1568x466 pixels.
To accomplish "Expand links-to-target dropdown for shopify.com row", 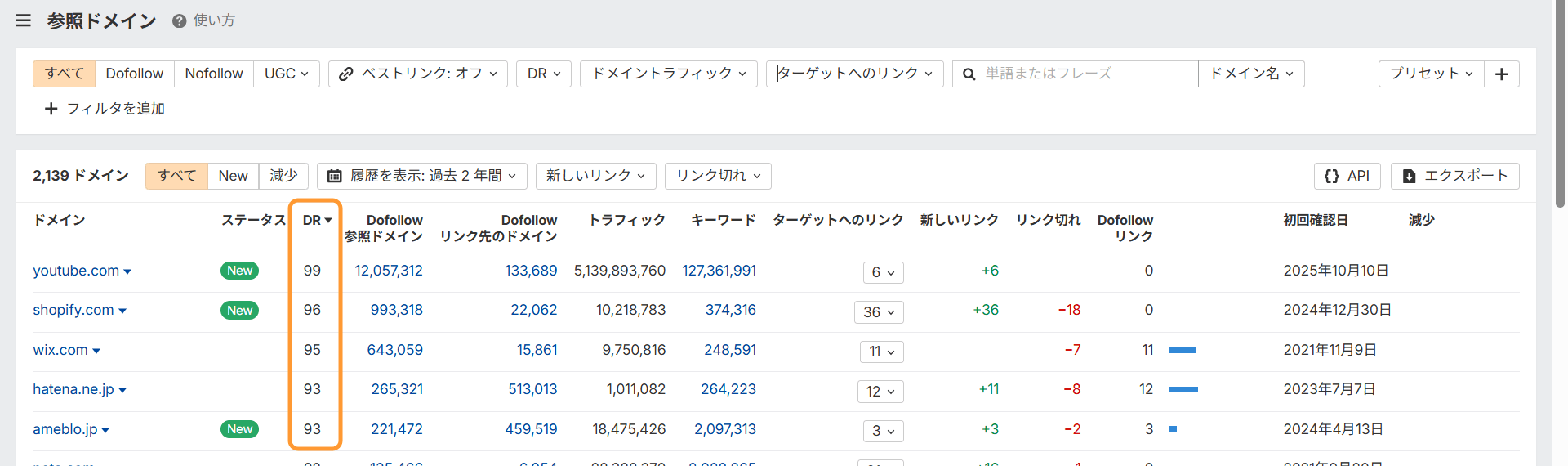I will pyautogui.click(x=879, y=312).
